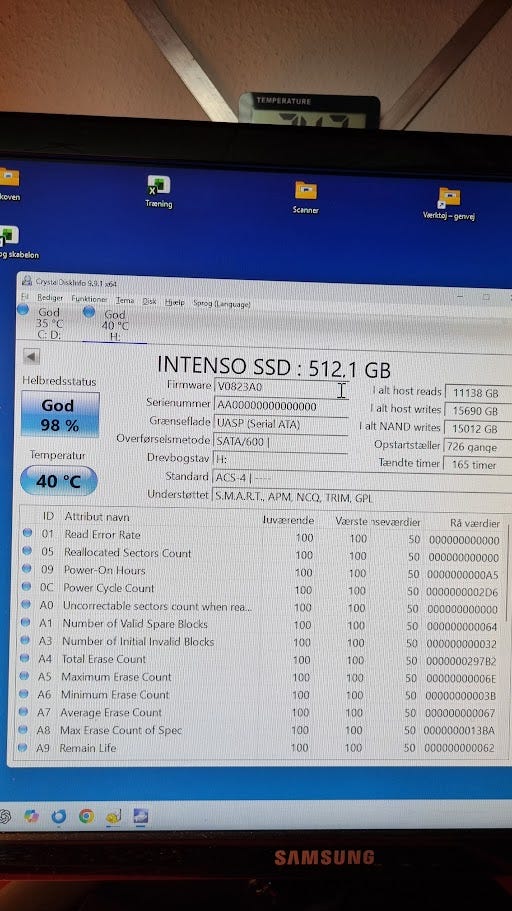Open the Tema menu
This screenshot has width=512, height=911.
tap(125, 300)
